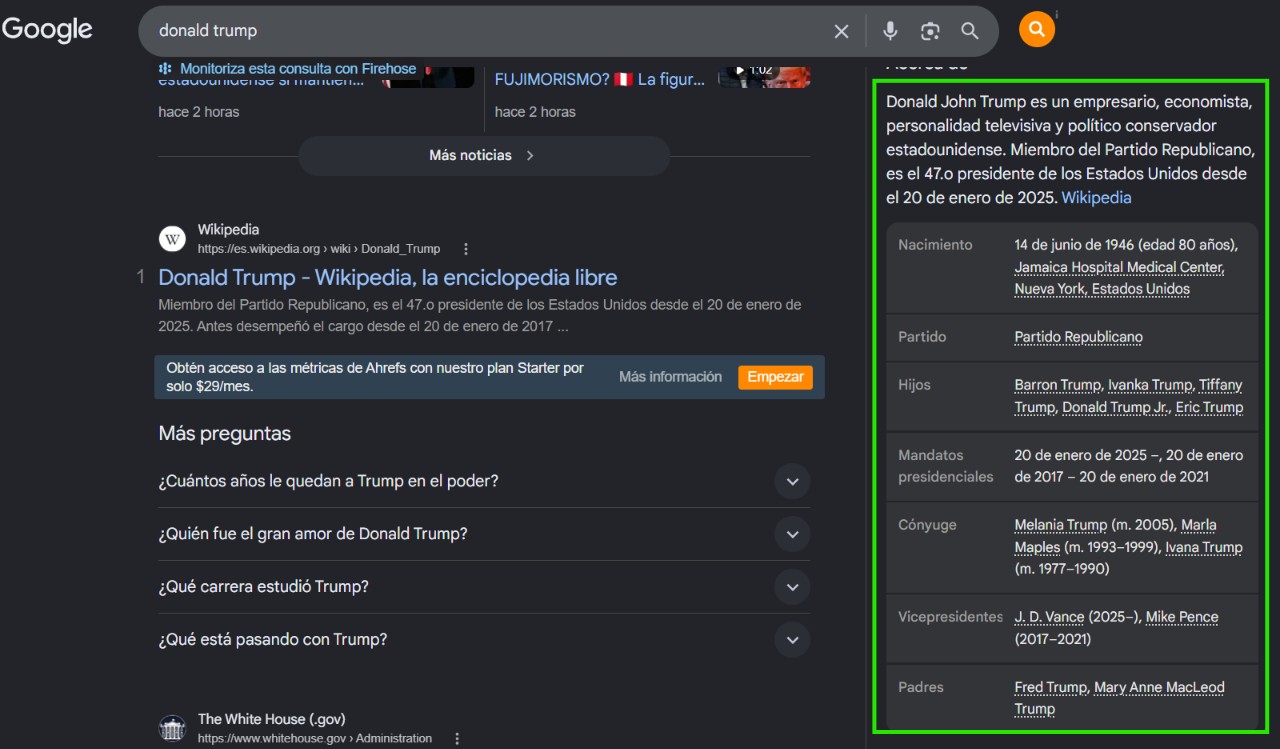This screenshot has height=749, width=1280.
Task: Open the Partido Republicano link in the panel
Action: [1078, 337]
